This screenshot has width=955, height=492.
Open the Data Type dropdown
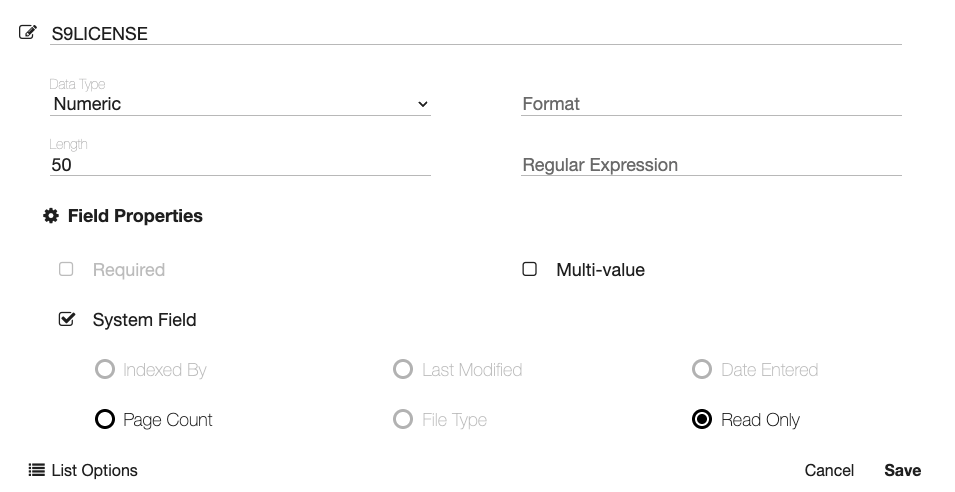coord(240,104)
